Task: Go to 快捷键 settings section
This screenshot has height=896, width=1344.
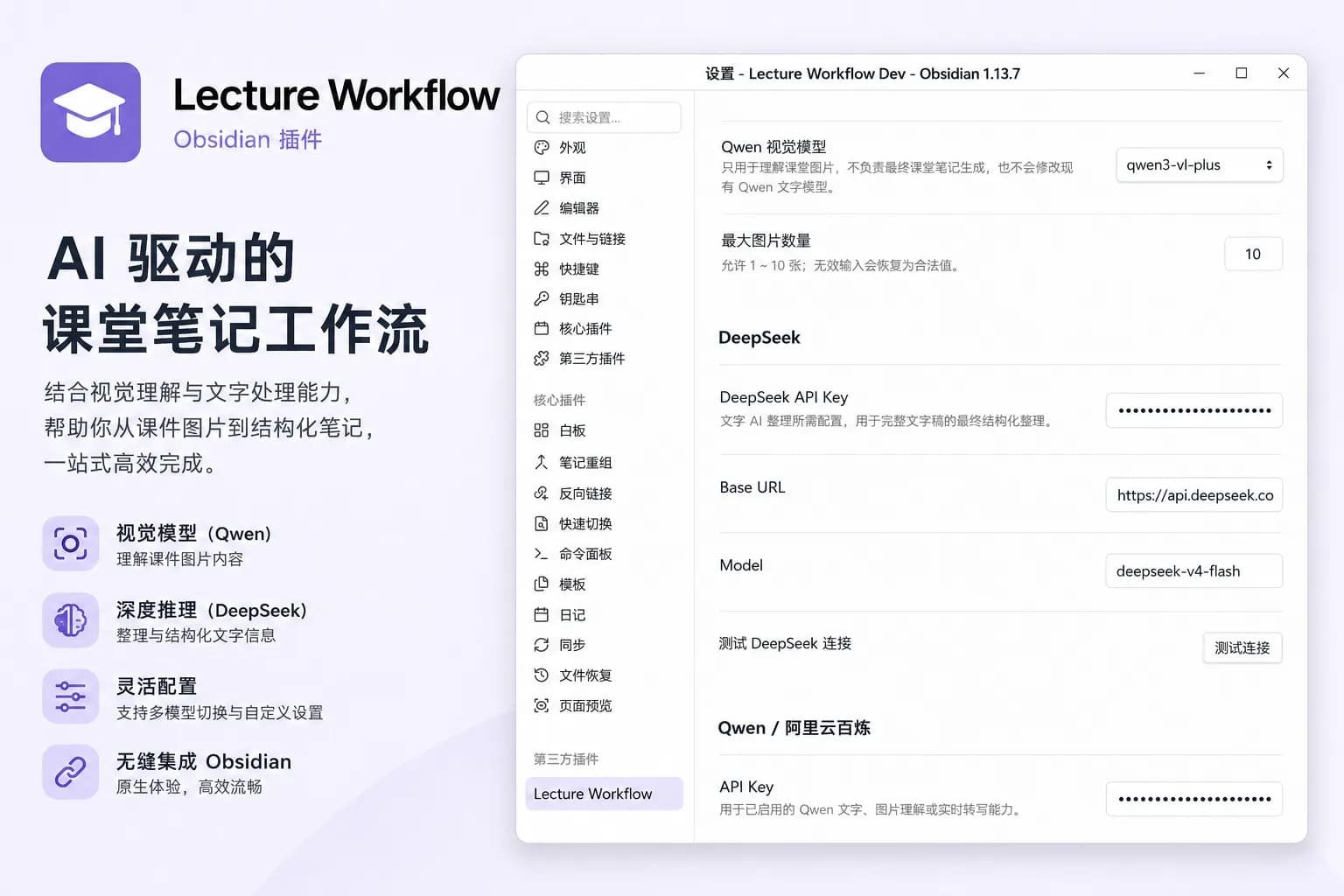Action: [x=604, y=269]
